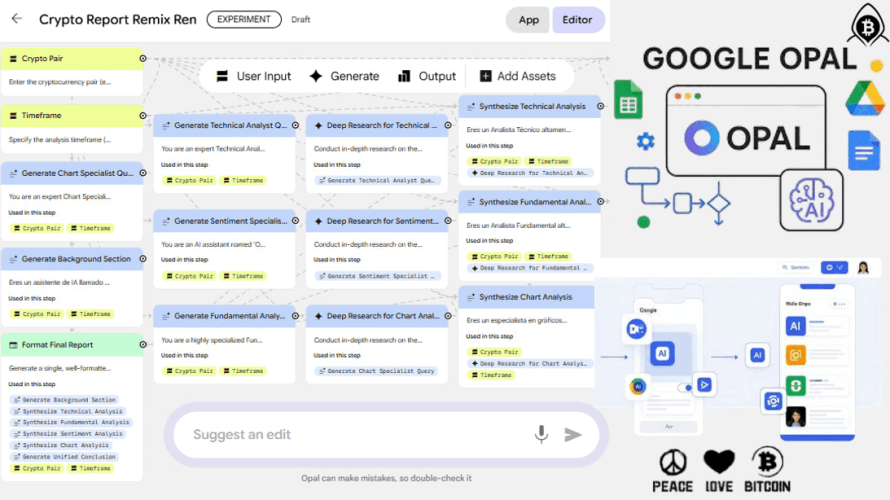Click Google Docs icon in Opal graphic
Screen dimensions: 890x500
(864, 150)
